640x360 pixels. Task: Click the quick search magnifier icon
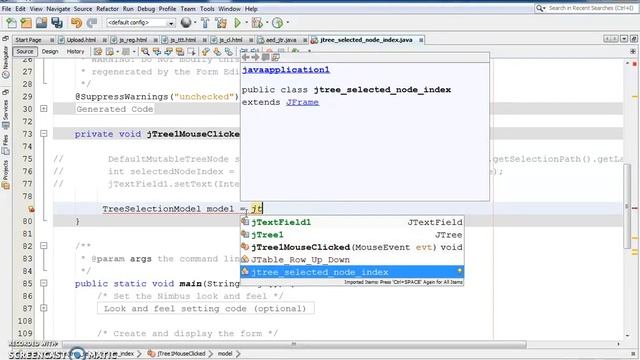point(540,8)
